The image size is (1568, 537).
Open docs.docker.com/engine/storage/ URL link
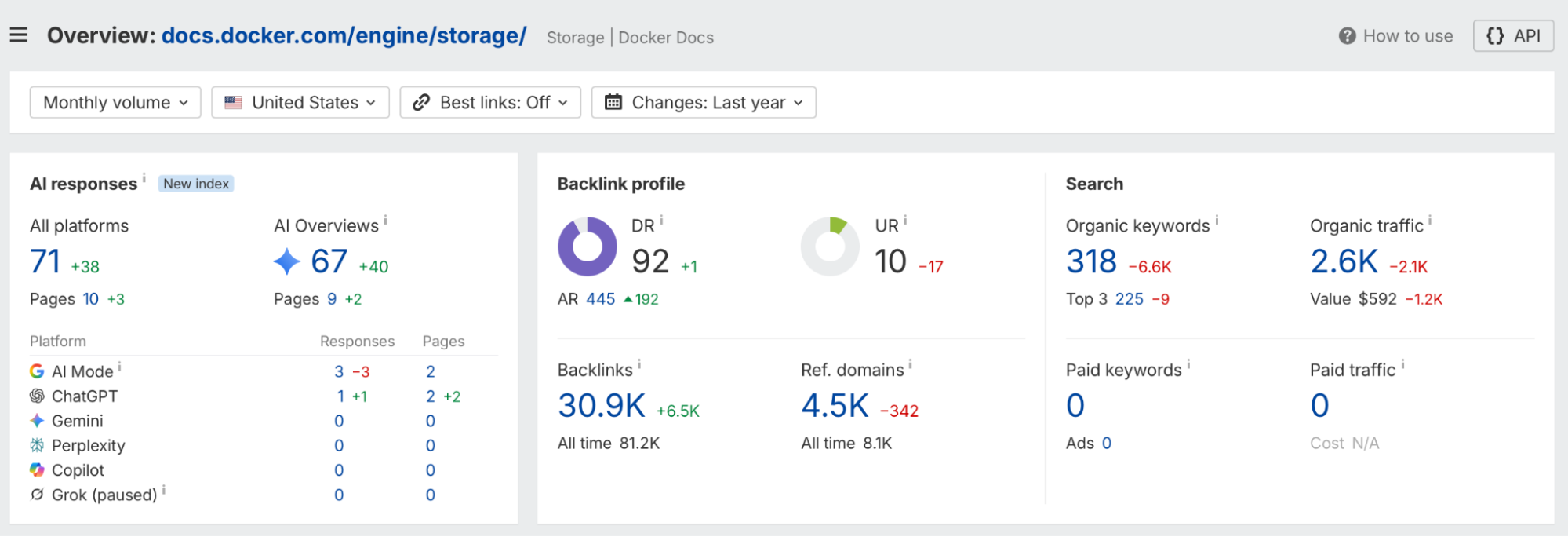pos(344,35)
